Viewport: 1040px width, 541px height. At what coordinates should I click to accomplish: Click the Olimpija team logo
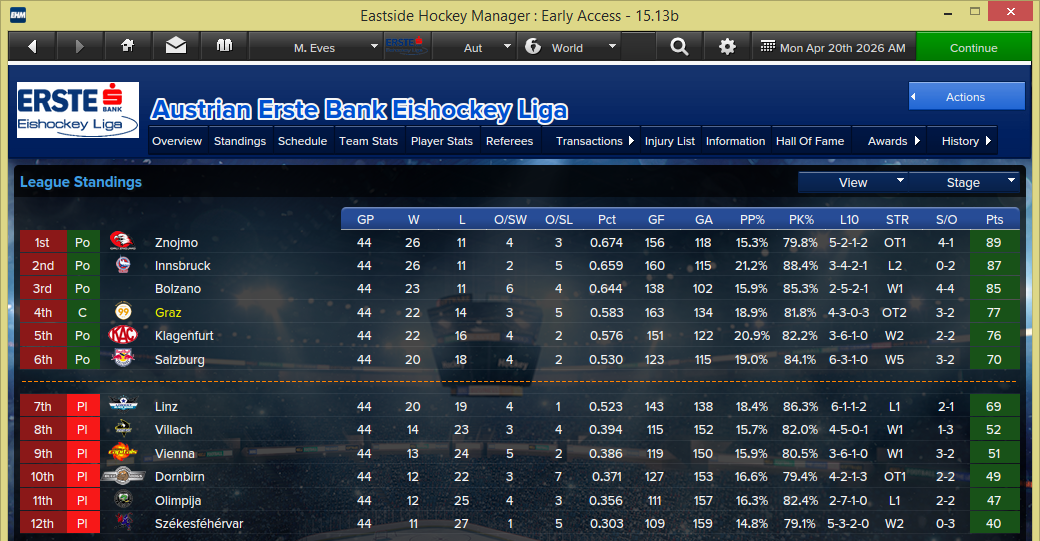(123, 499)
